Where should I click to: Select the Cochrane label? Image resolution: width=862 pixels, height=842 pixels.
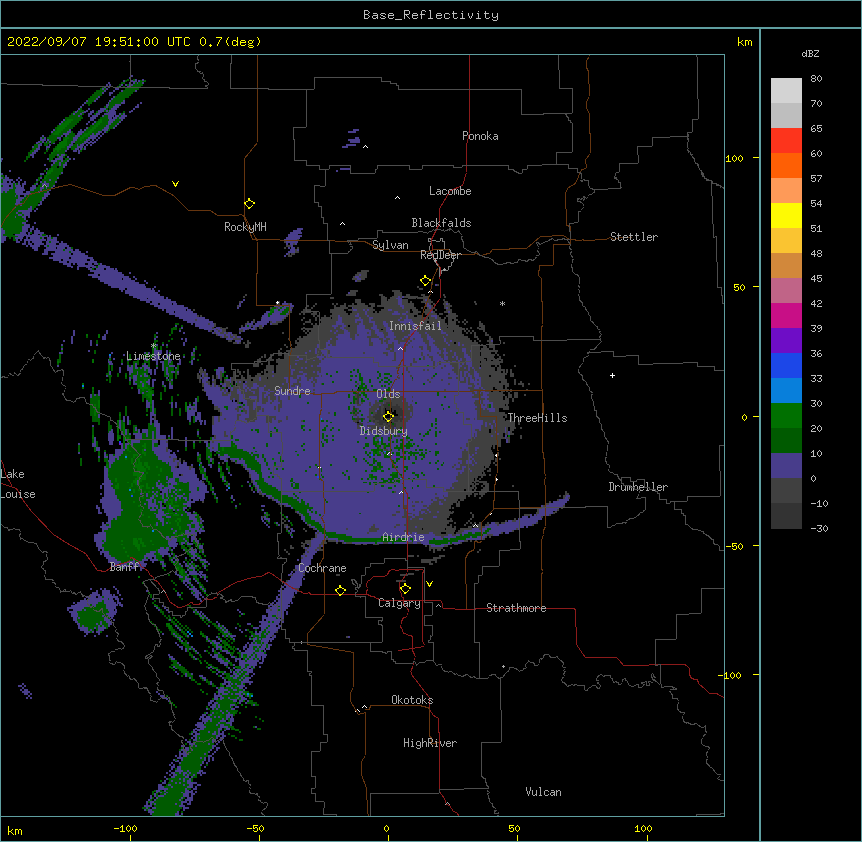pos(322,568)
